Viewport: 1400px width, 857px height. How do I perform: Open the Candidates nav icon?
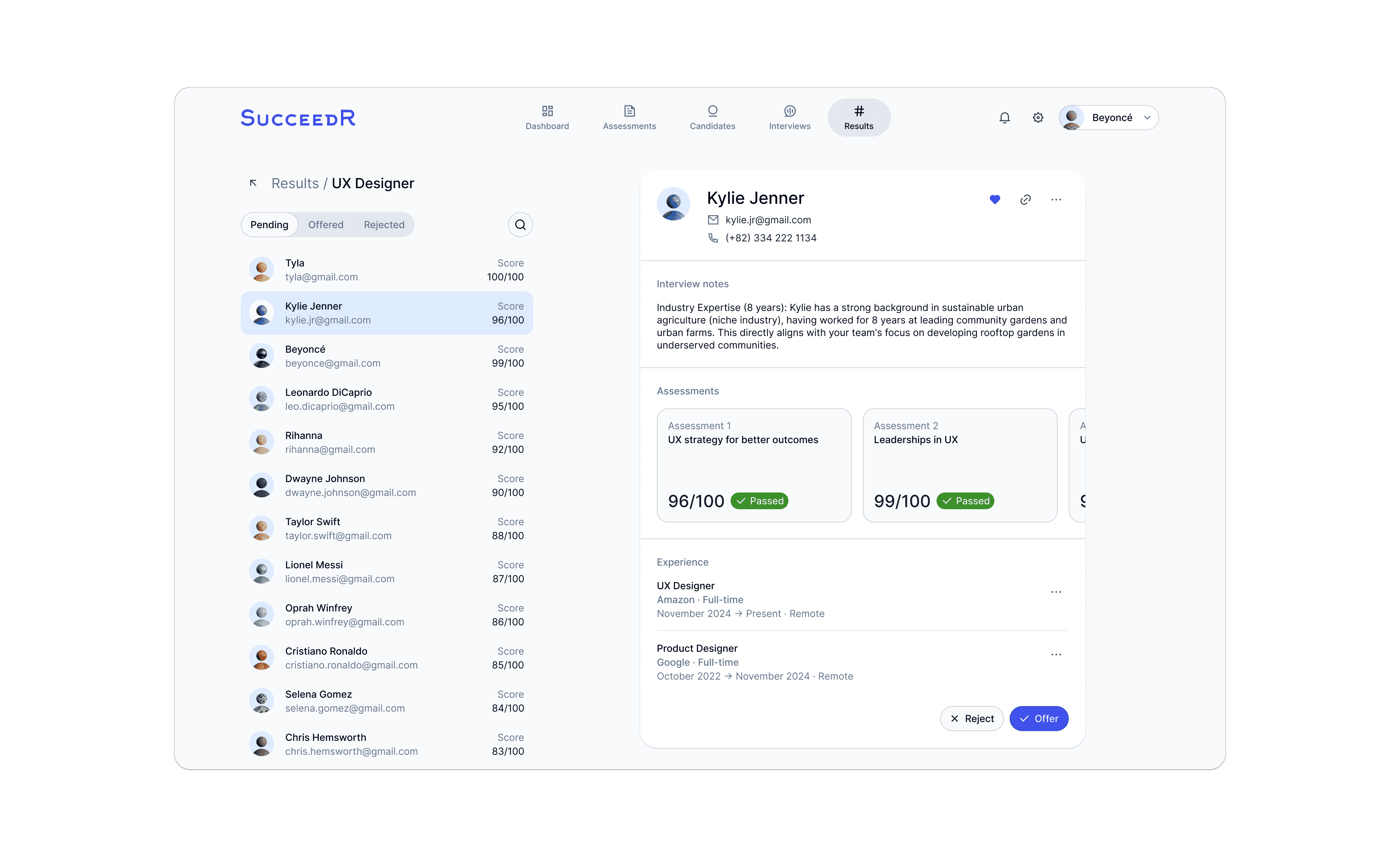point(712,111)
